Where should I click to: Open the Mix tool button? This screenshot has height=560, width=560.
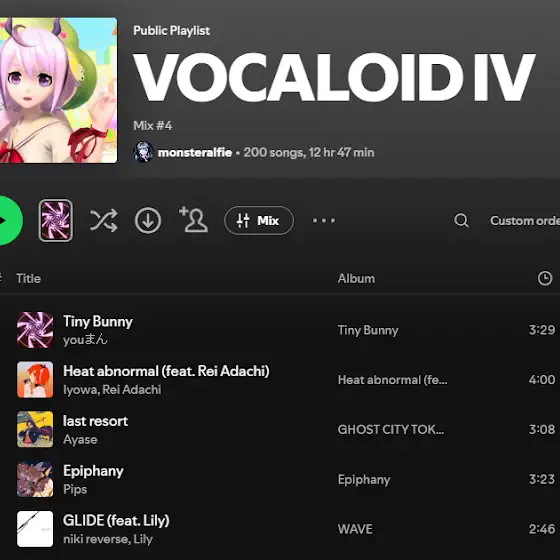[259, 220]
